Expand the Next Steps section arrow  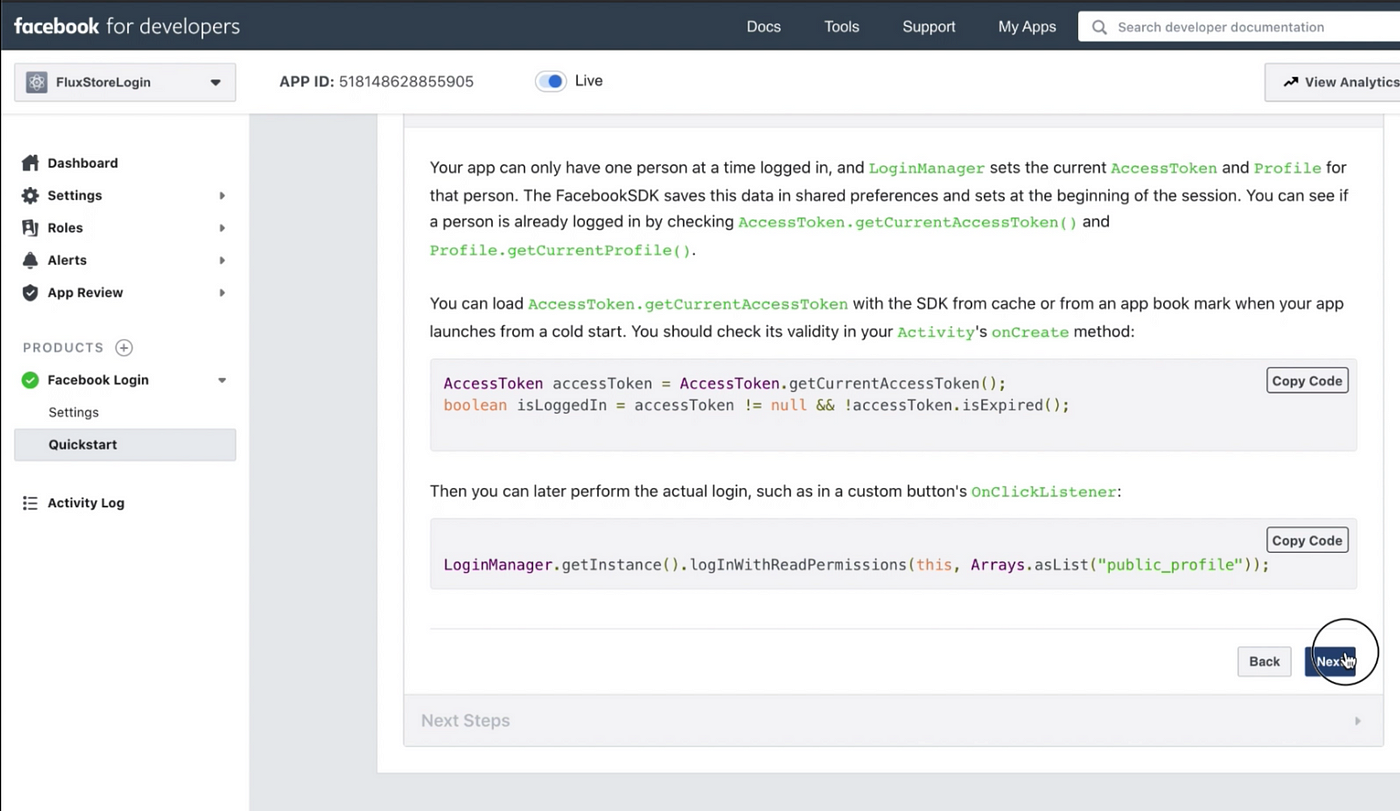point(1357,720)
